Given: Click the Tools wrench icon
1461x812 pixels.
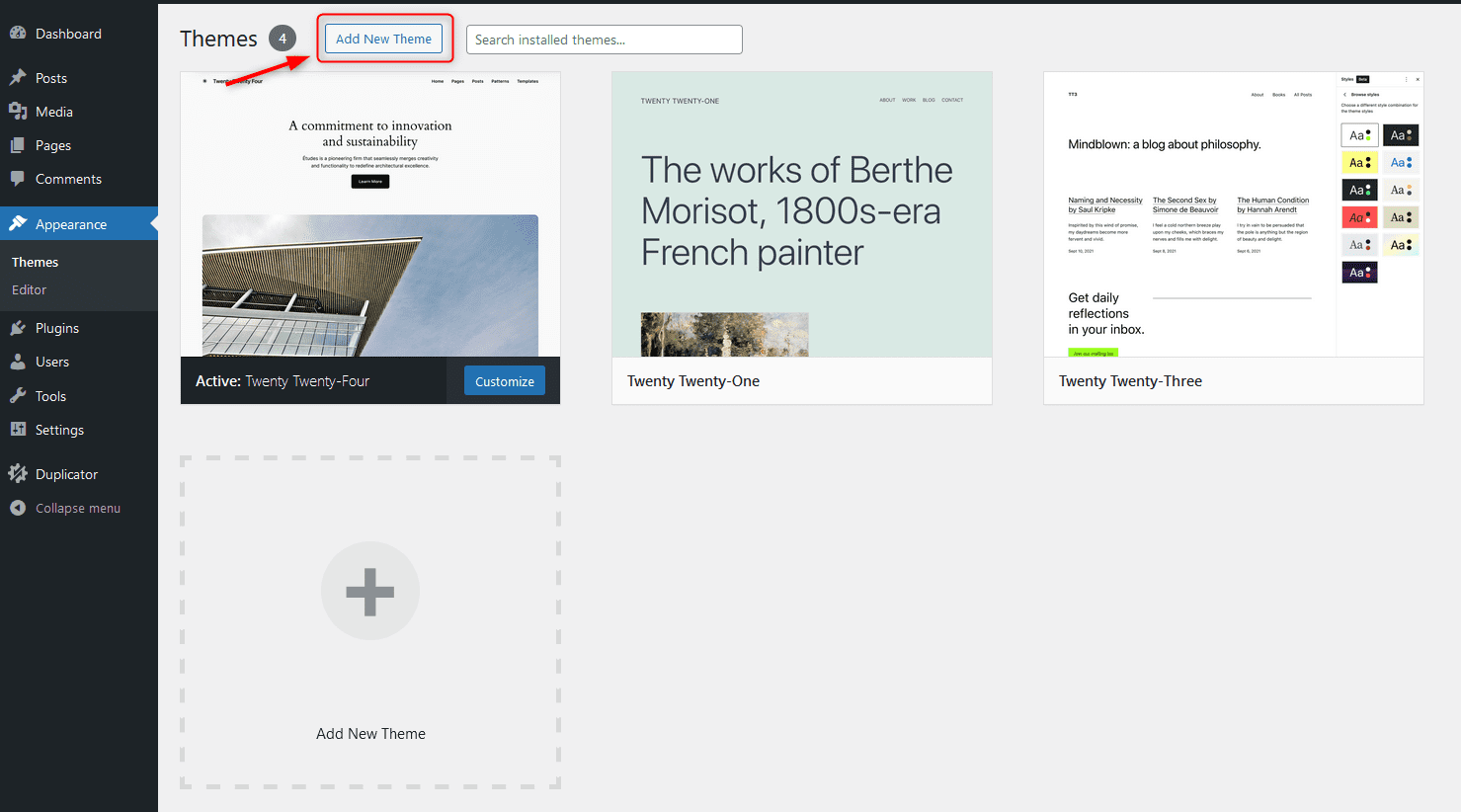Looking at the screenshot, I should click(18, 396).
